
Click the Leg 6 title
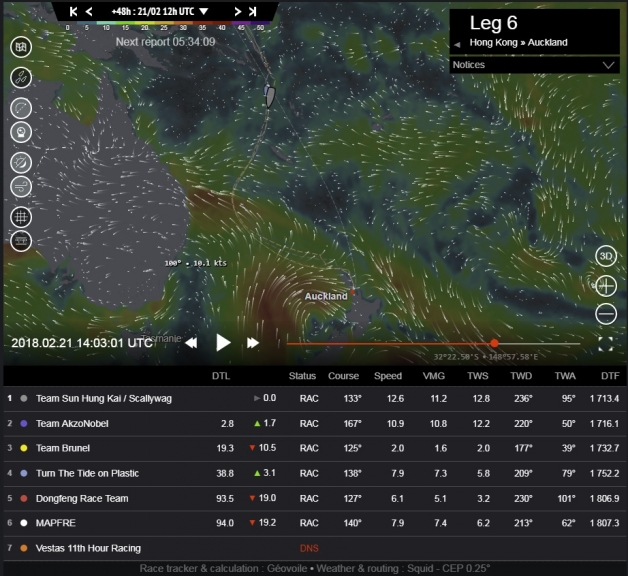[x=493, y=23]
